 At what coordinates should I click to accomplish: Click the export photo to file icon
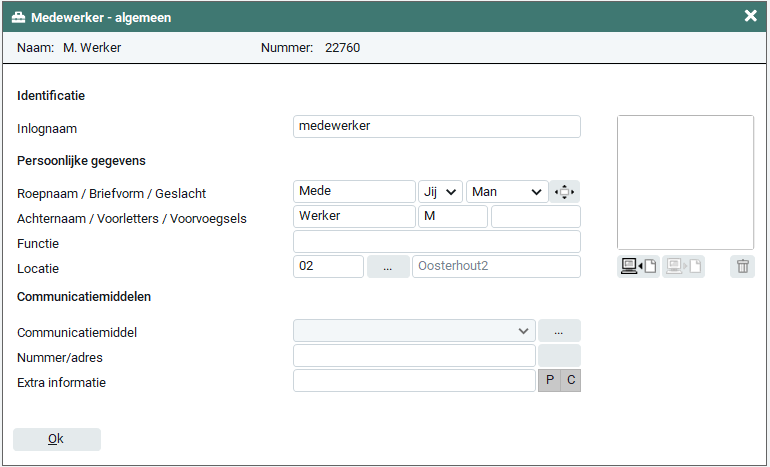point(684,267)
